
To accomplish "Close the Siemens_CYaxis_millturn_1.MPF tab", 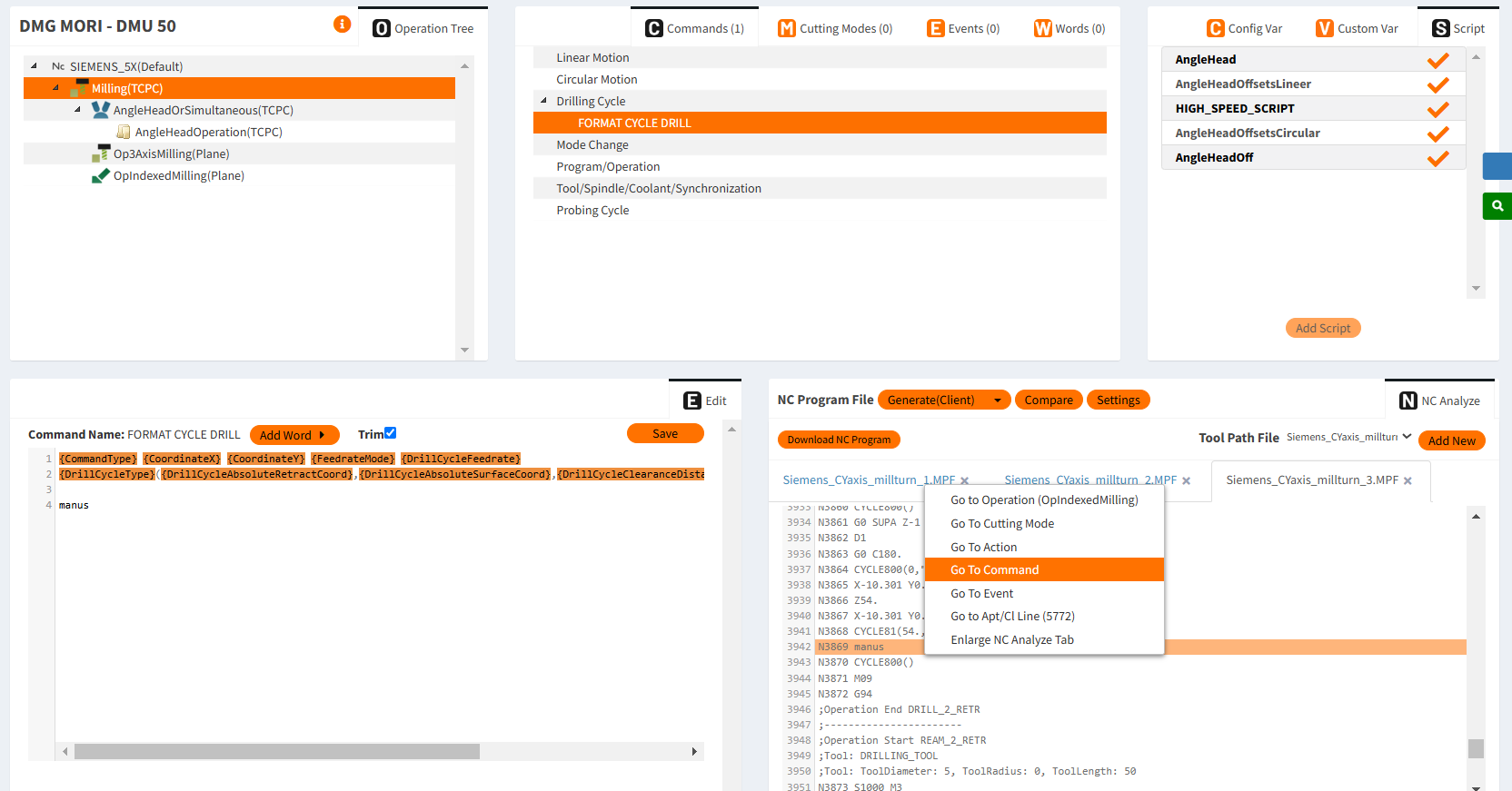I will [x=965, y=481].
